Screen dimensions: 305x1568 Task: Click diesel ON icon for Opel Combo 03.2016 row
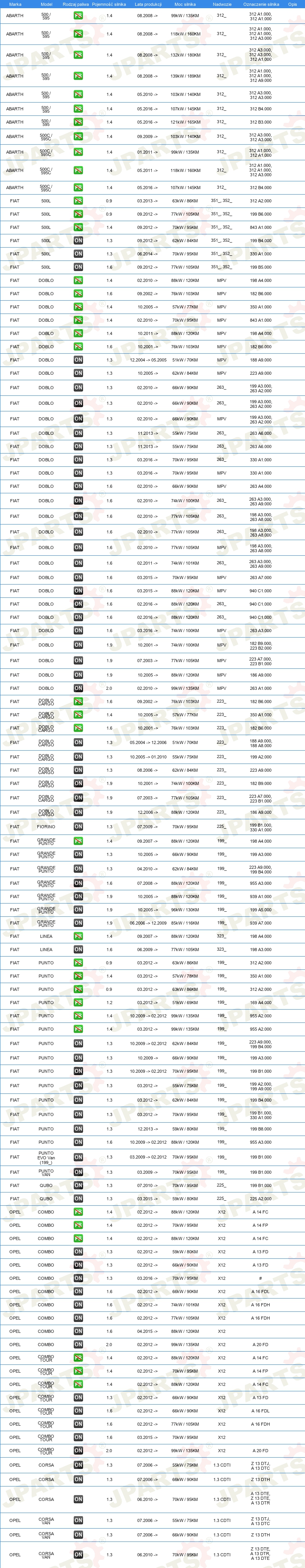click(x=78, y=1278)
